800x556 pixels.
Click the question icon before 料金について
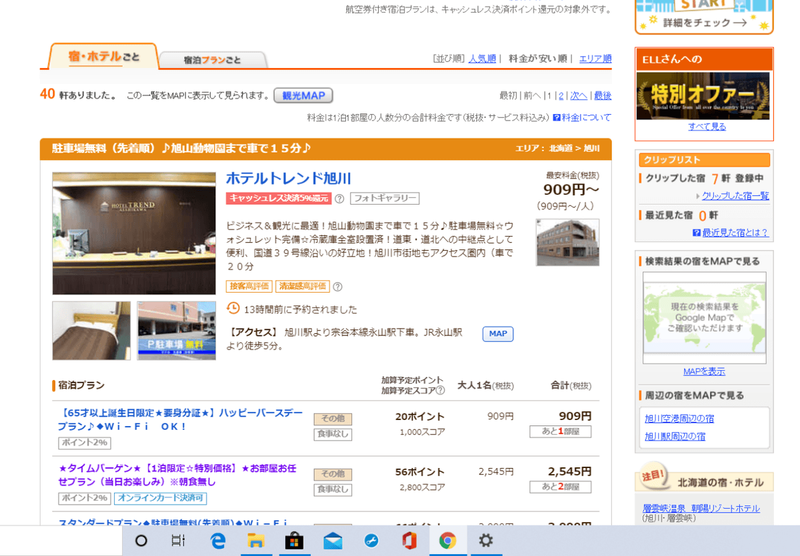click(557, 117)
